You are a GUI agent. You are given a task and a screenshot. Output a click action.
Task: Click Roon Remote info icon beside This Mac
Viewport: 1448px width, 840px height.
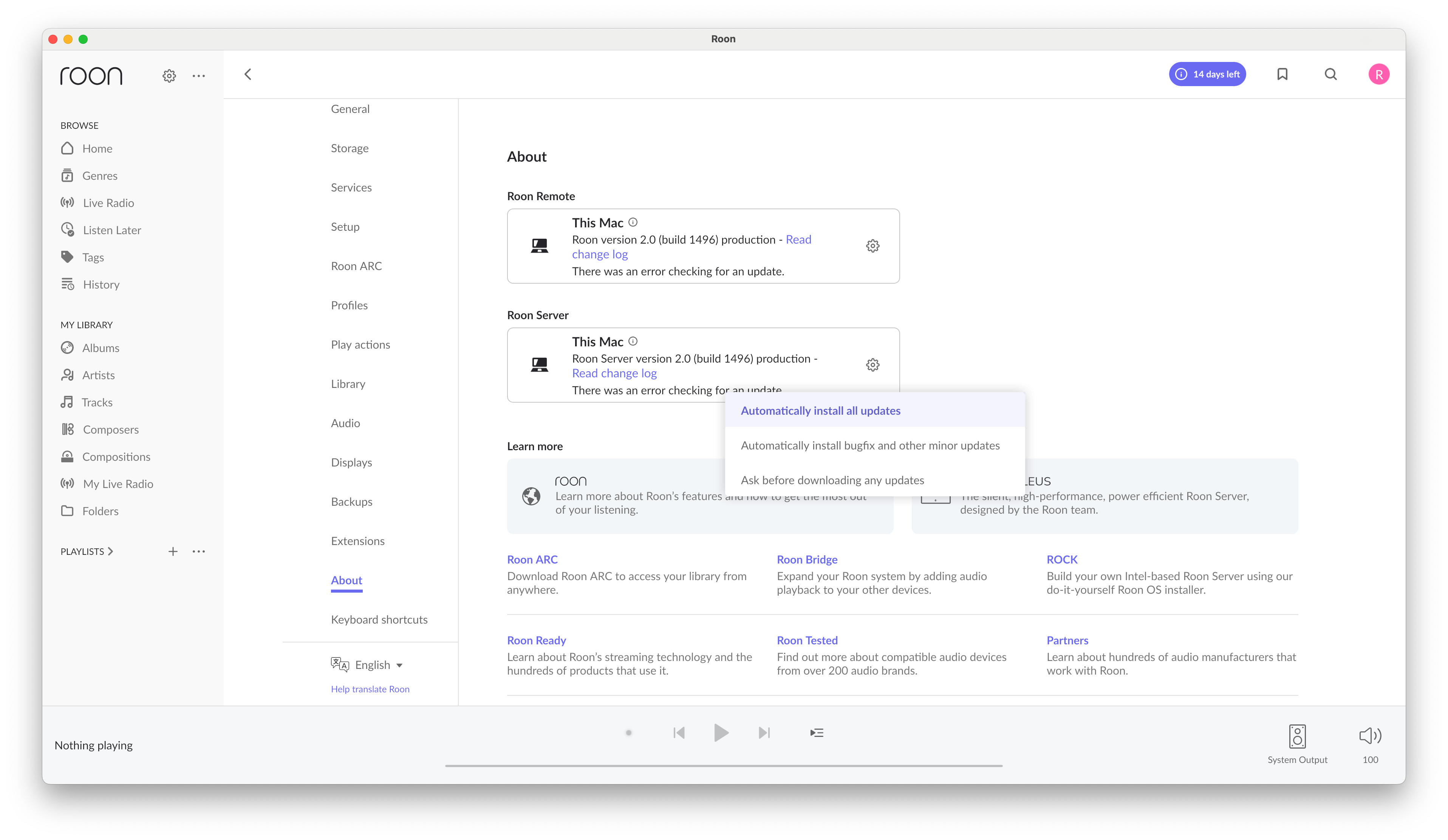pos(633,222)
